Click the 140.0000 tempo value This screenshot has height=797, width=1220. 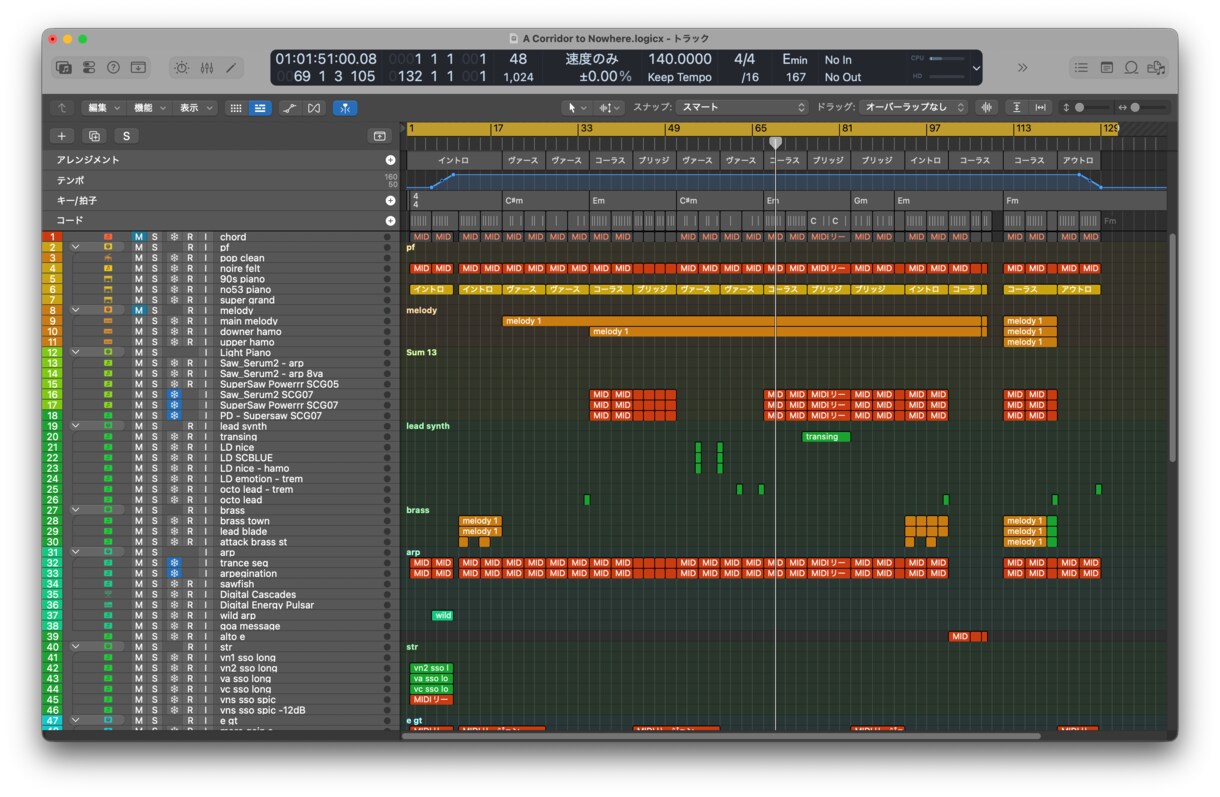680,60
